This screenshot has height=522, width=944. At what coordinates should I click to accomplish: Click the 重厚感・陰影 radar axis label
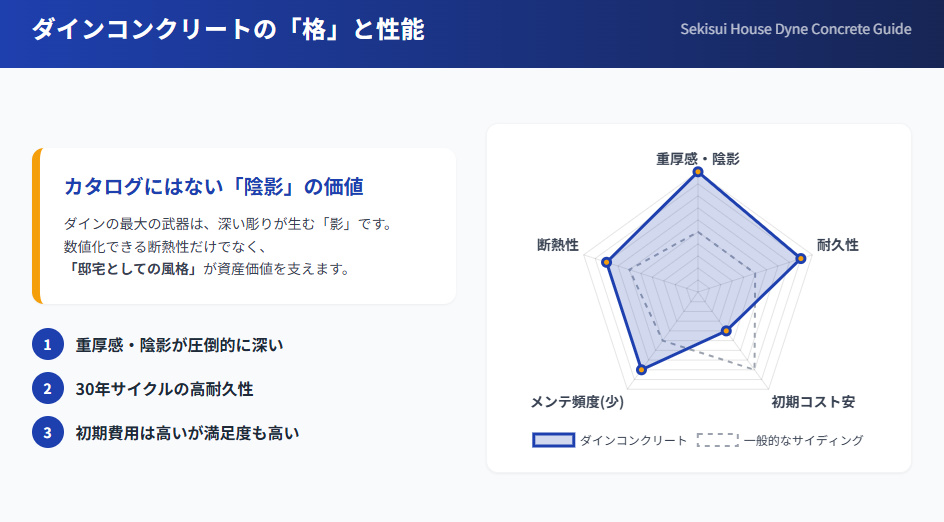click(698, 158)
